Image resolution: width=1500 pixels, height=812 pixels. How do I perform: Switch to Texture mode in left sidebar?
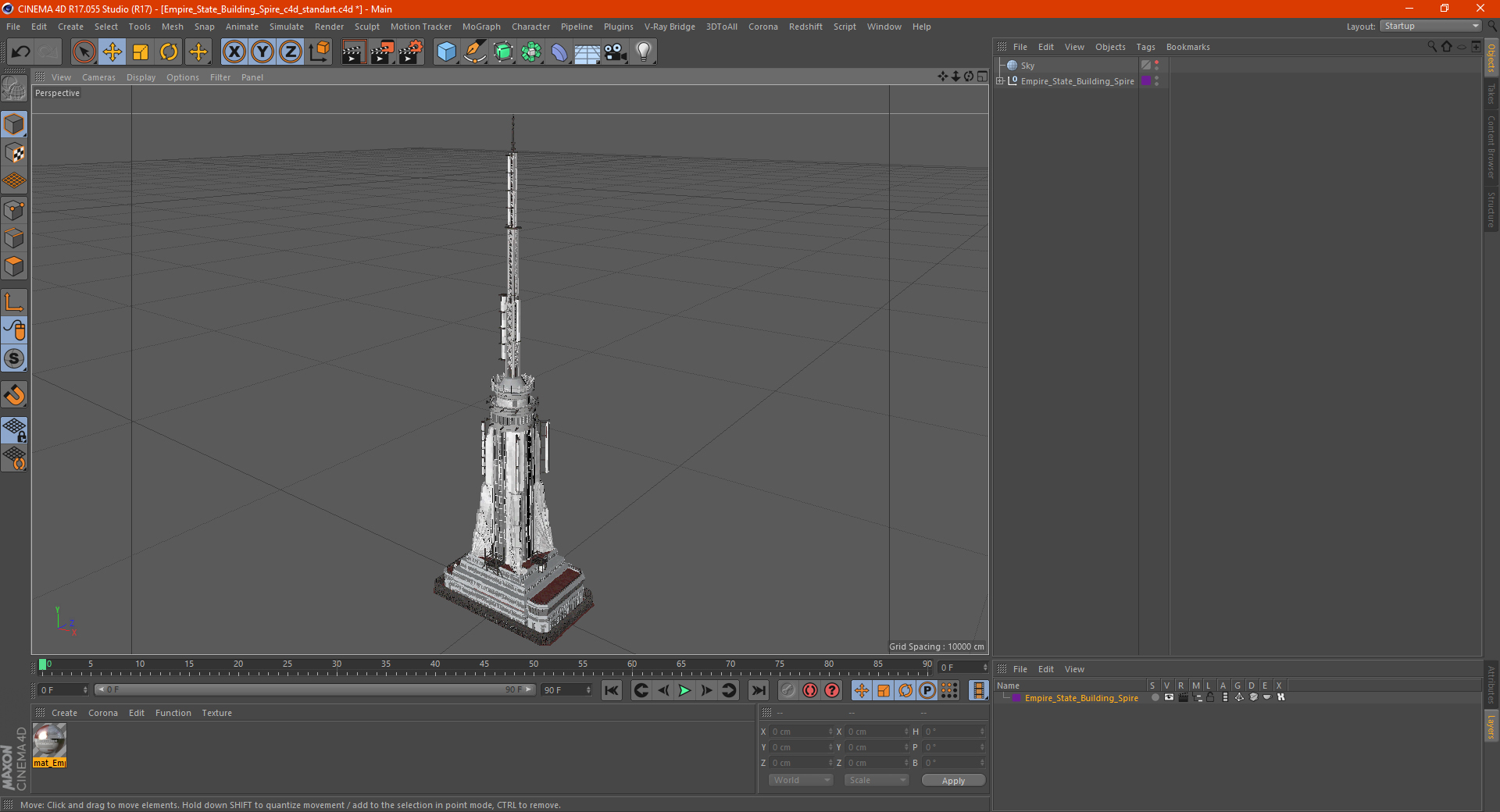click(x=15, y=153)
